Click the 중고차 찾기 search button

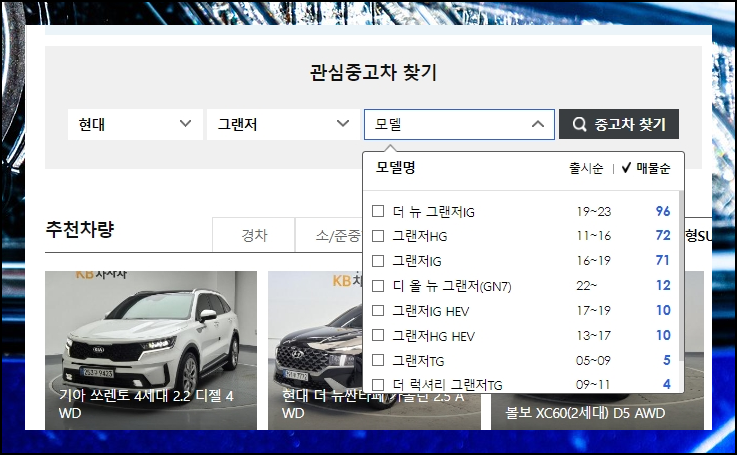point(619,124)
